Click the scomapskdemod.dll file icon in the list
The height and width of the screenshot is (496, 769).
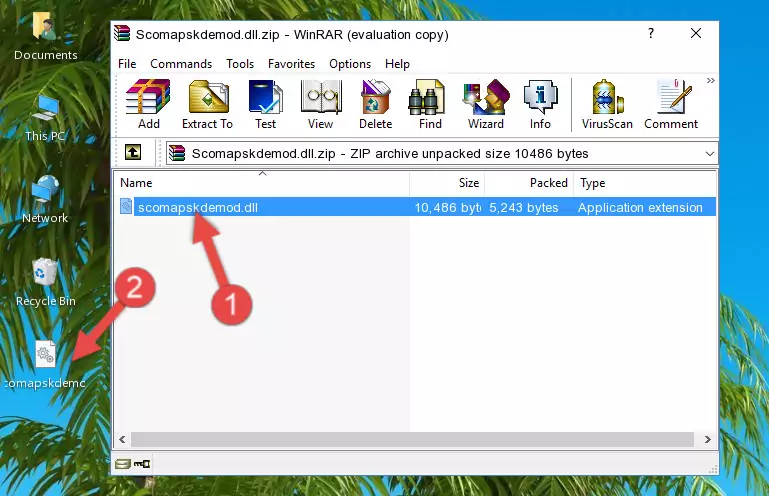click(126, 207)
